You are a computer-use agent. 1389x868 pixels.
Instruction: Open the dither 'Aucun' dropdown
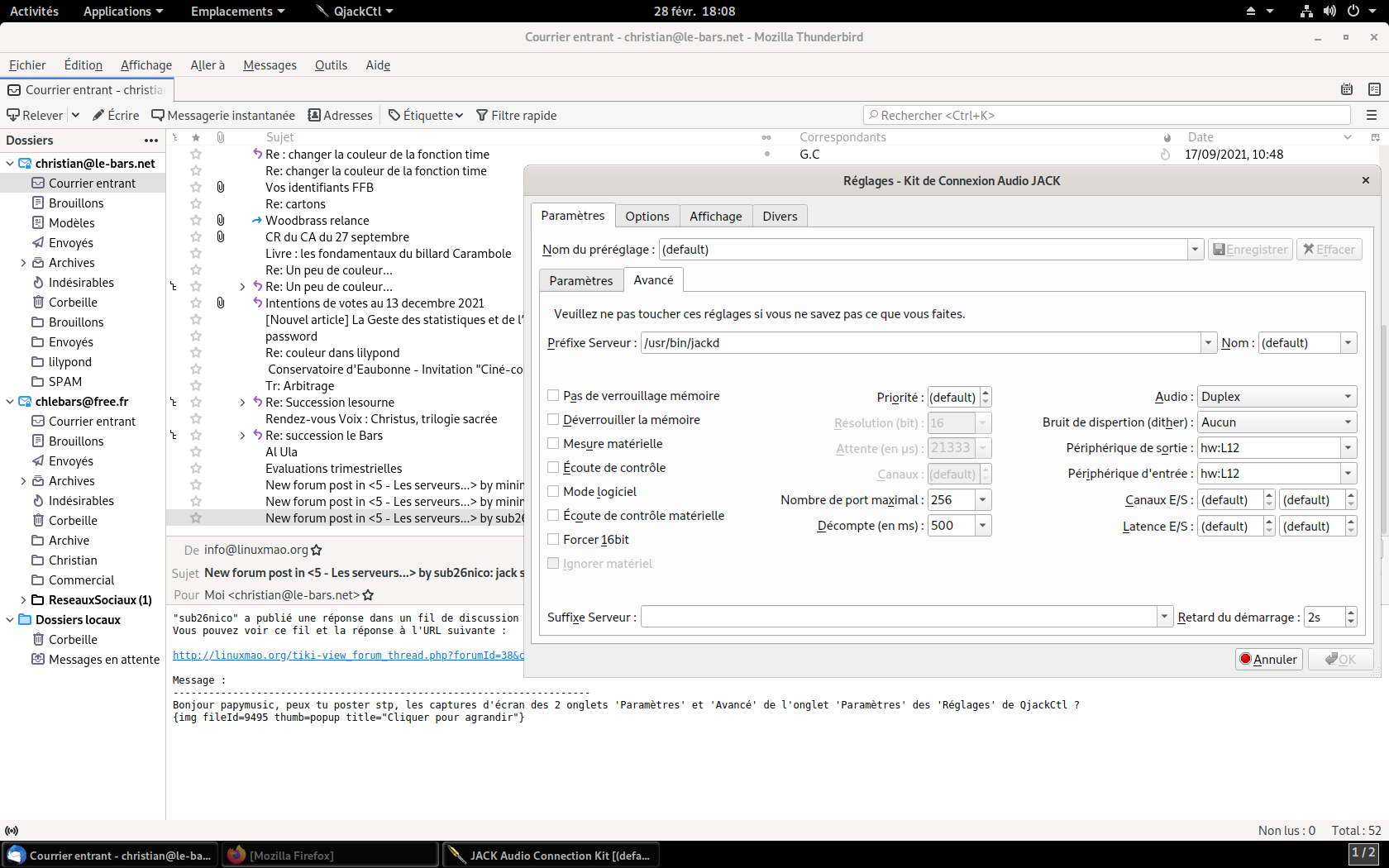point(1277,422)
